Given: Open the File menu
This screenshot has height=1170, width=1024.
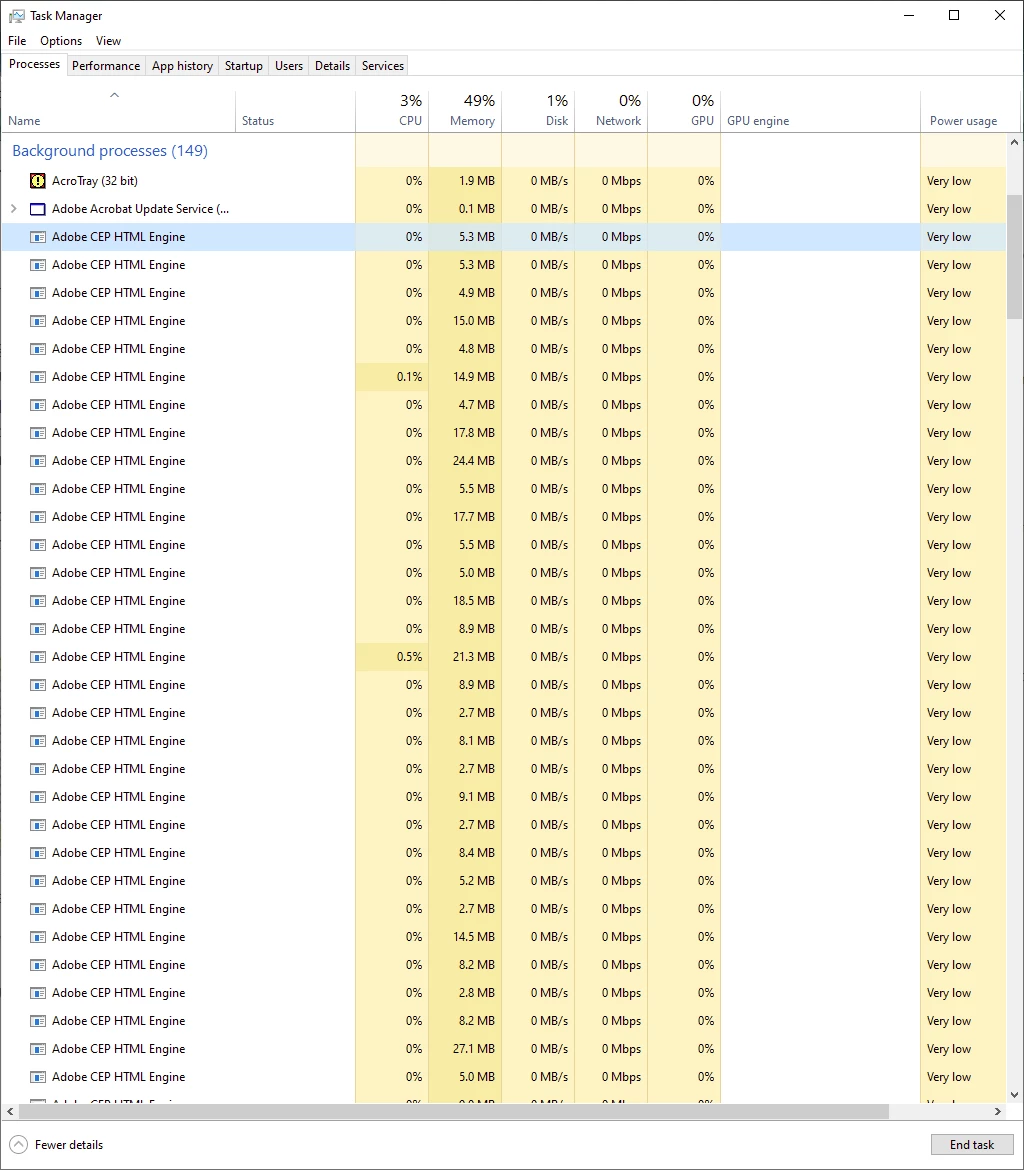Looking at the screenshot, I should (x=17, y=40).
